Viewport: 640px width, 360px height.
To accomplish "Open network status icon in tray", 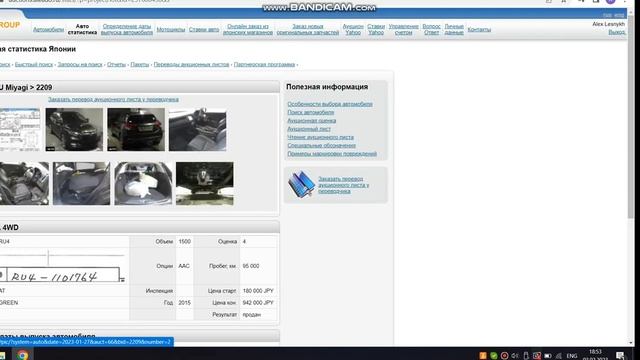I will click(x=559, y=356).
